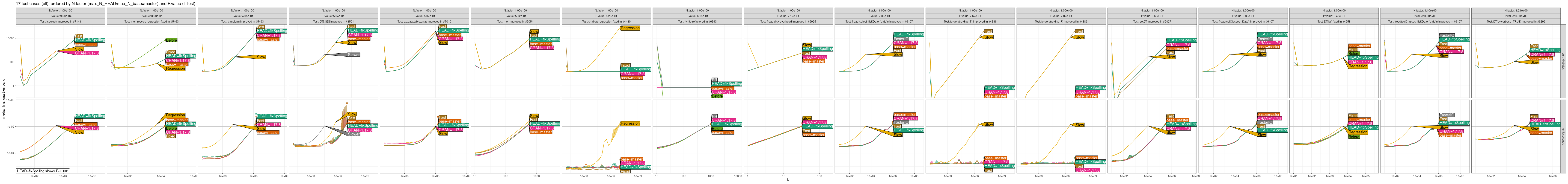Image resolution: width=1568 pixels, height=184 pixels.
Task: Click the 'Test: melt improved in #5054' header
Action: 515,21
